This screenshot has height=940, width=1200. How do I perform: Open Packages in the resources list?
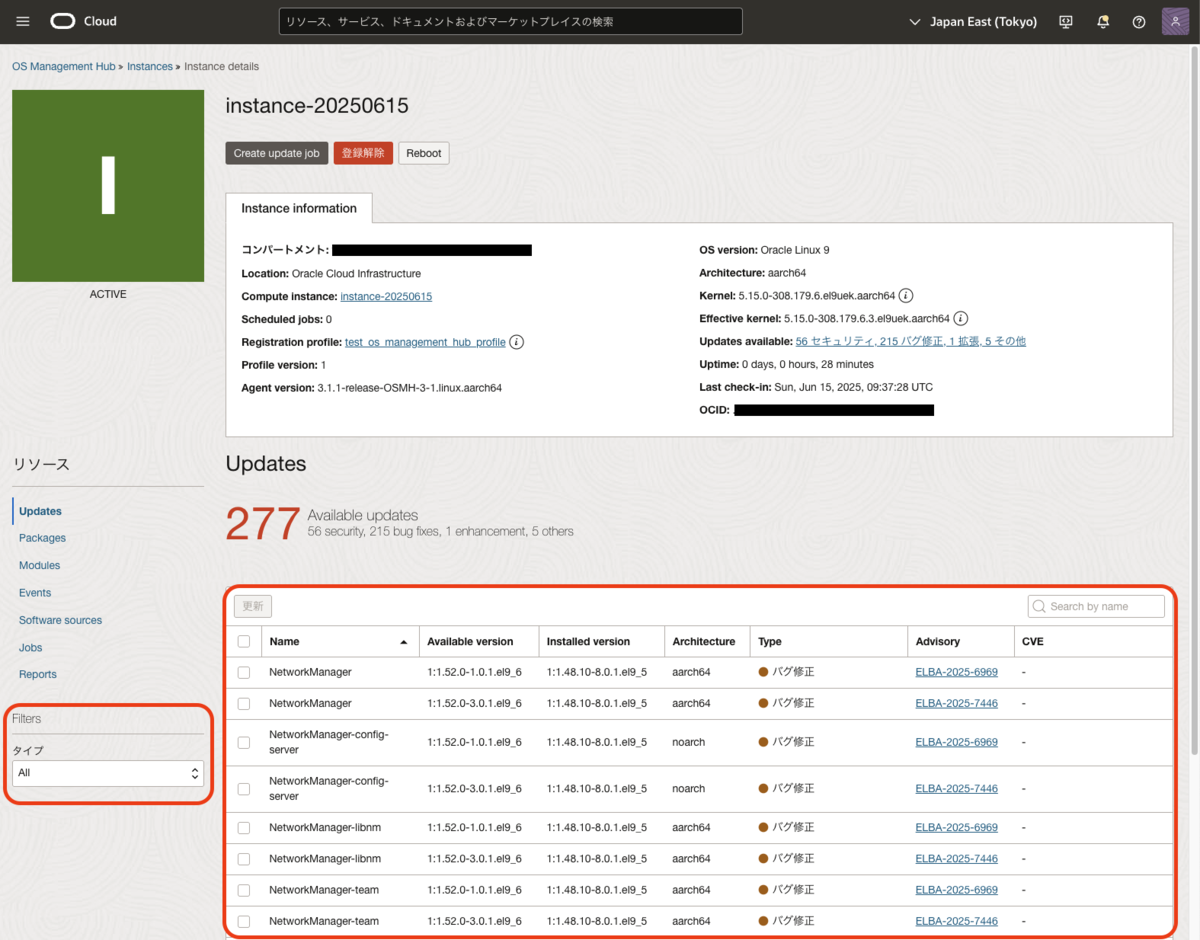click(x=42, y=538)
